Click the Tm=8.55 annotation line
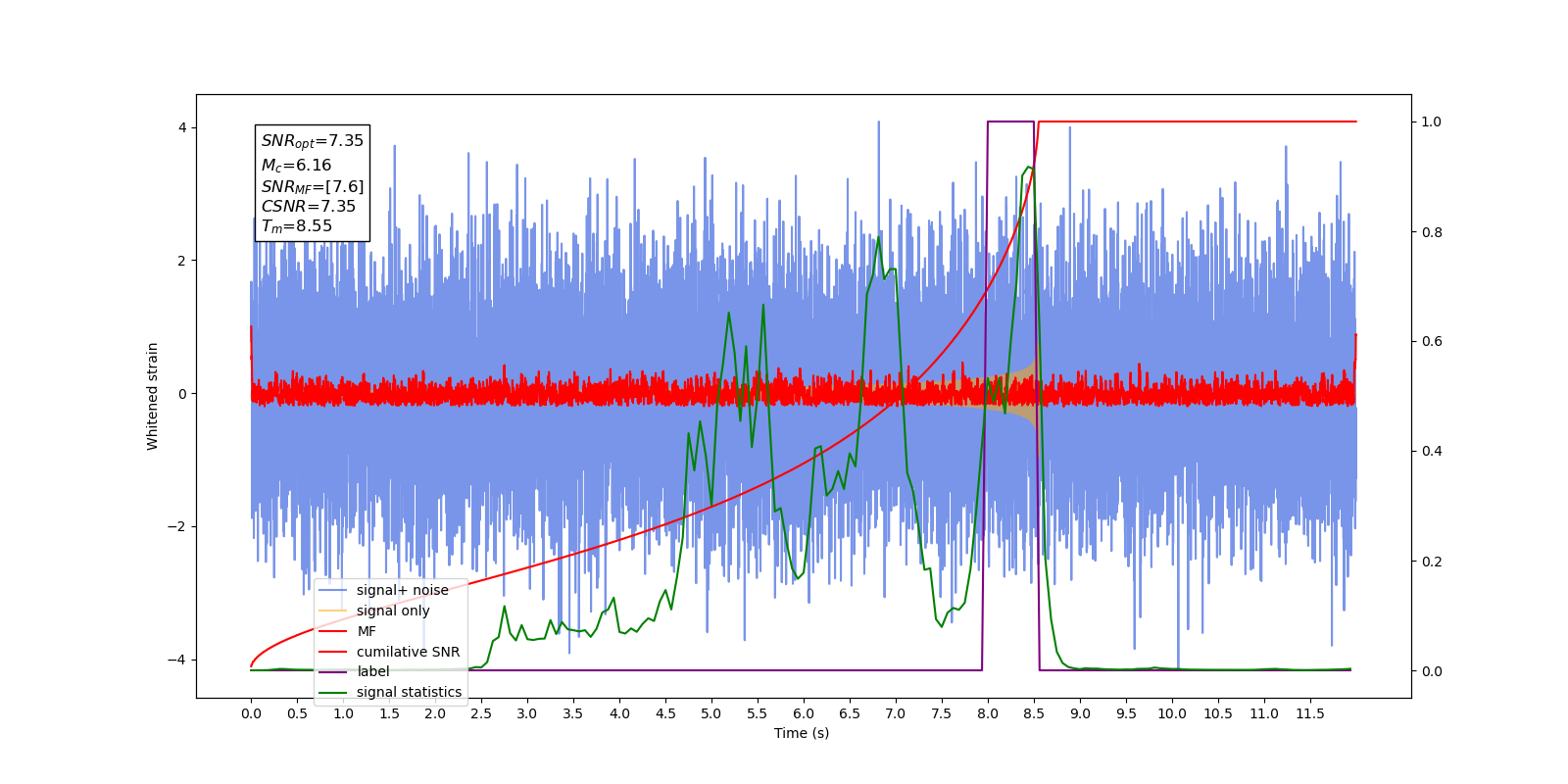The image size is (1568, 784). pyautogui.click(x=297, y=226)
